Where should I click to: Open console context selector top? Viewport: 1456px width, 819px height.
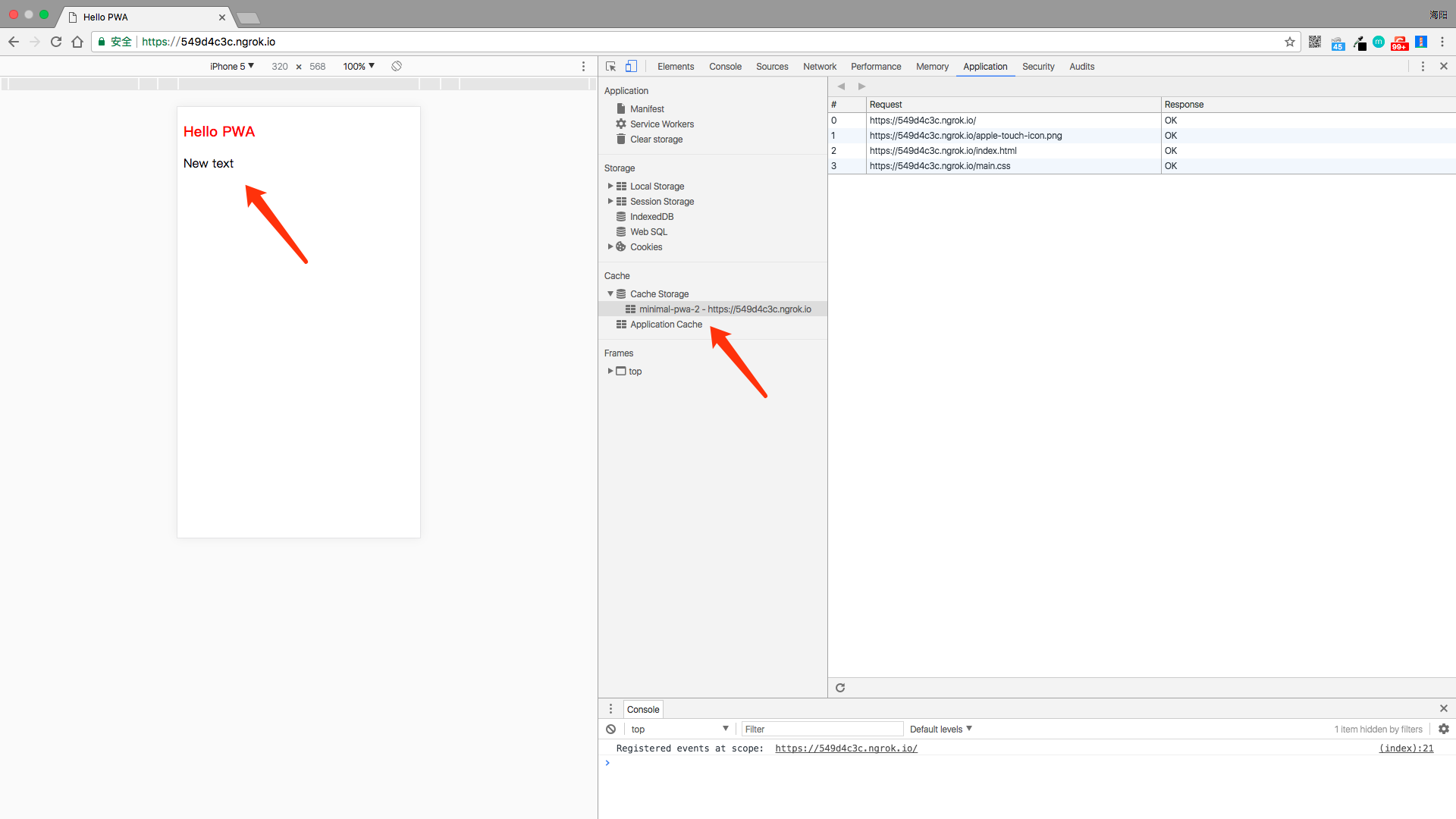[679, 730]
